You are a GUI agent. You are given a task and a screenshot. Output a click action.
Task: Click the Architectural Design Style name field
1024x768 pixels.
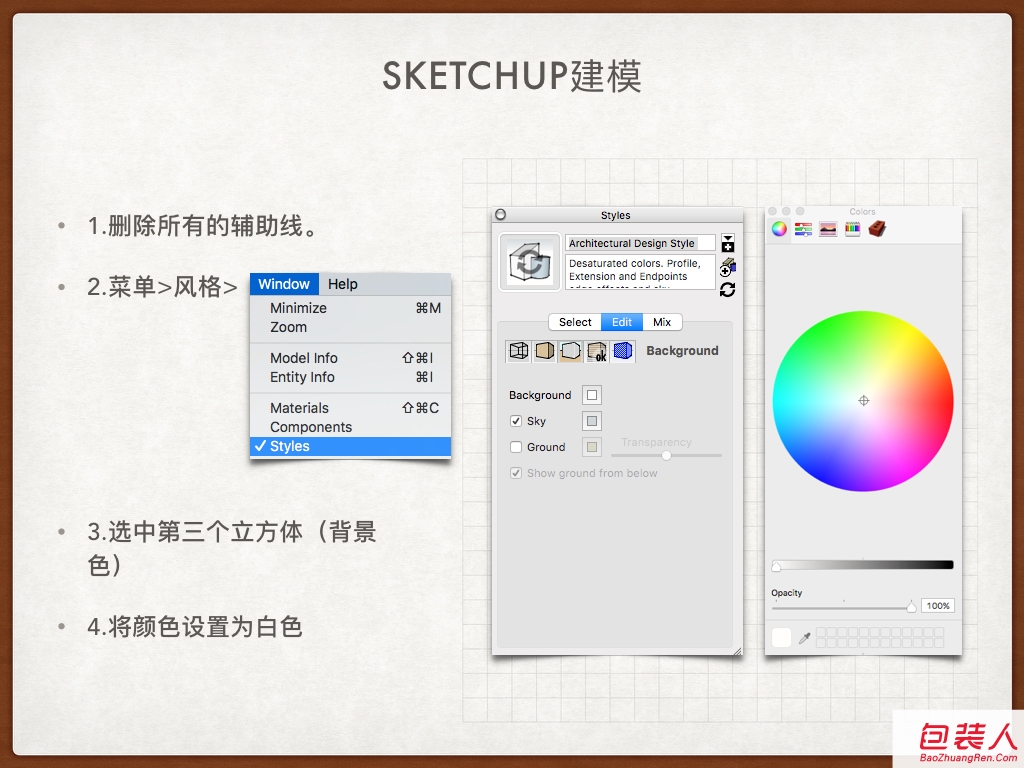click(640, 243)
